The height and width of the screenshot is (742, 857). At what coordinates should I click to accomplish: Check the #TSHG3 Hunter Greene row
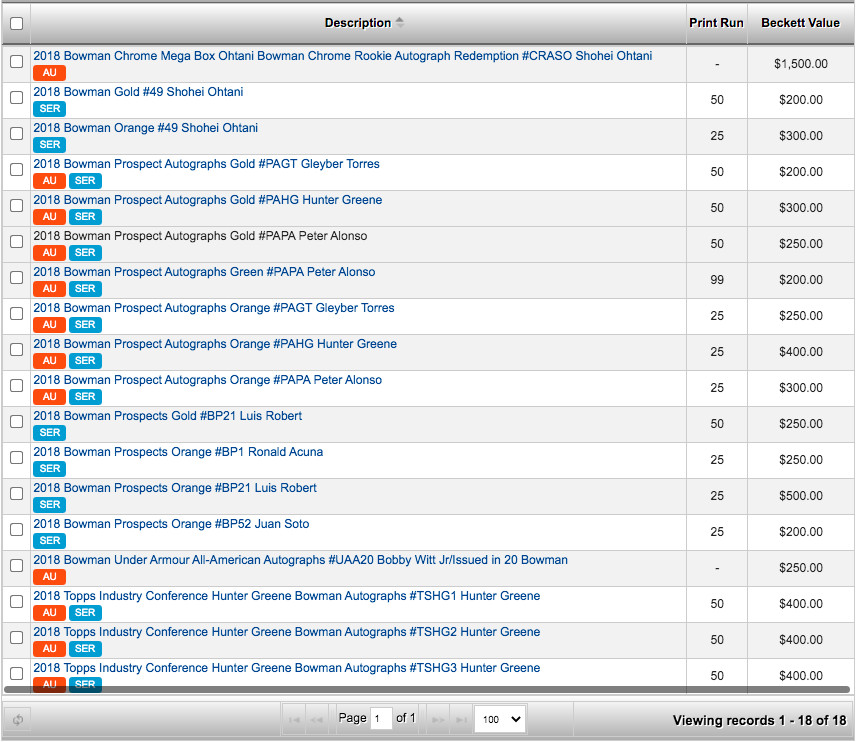16,674
